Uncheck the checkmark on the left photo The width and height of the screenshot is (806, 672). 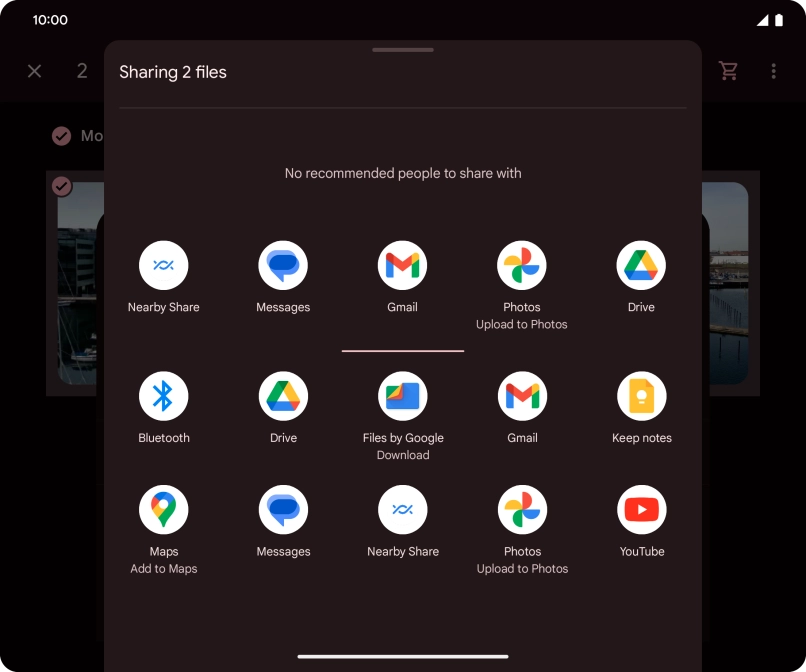click(62, 186)
